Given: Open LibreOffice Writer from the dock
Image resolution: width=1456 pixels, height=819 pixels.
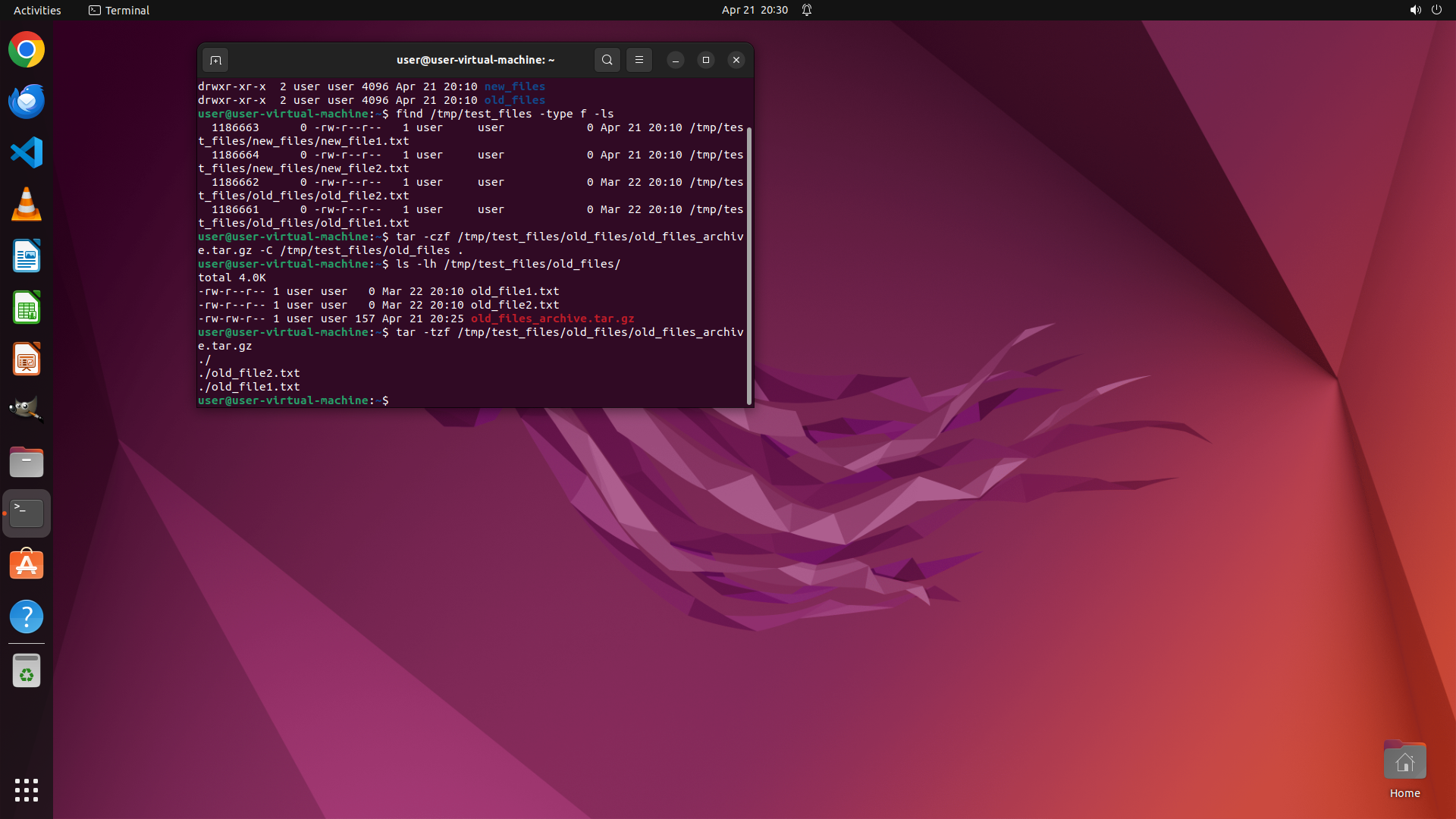Looking at the screenshot, I should click(x=27, y=256).
